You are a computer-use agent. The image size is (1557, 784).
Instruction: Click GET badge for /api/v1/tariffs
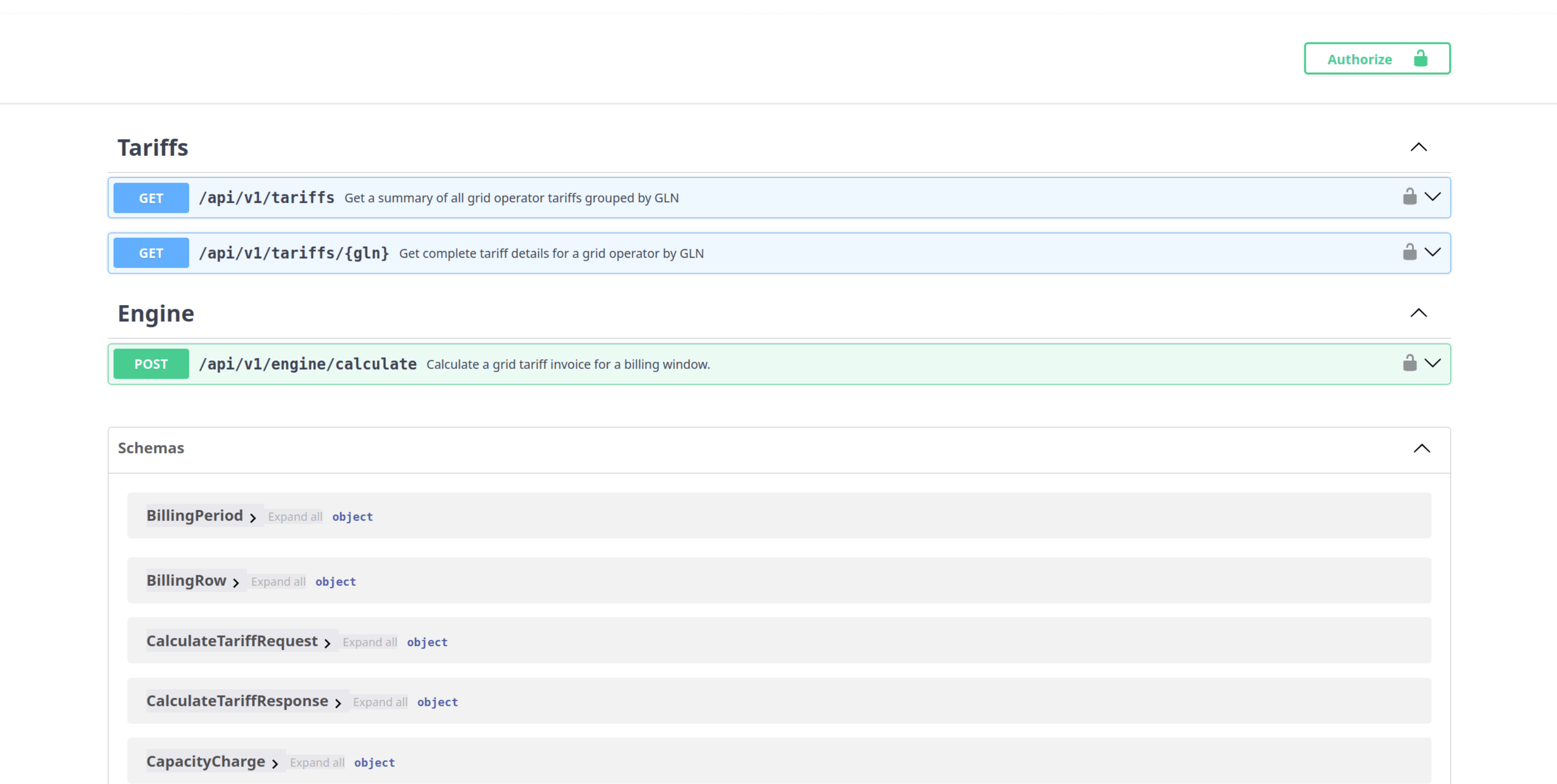click(151, 198)
